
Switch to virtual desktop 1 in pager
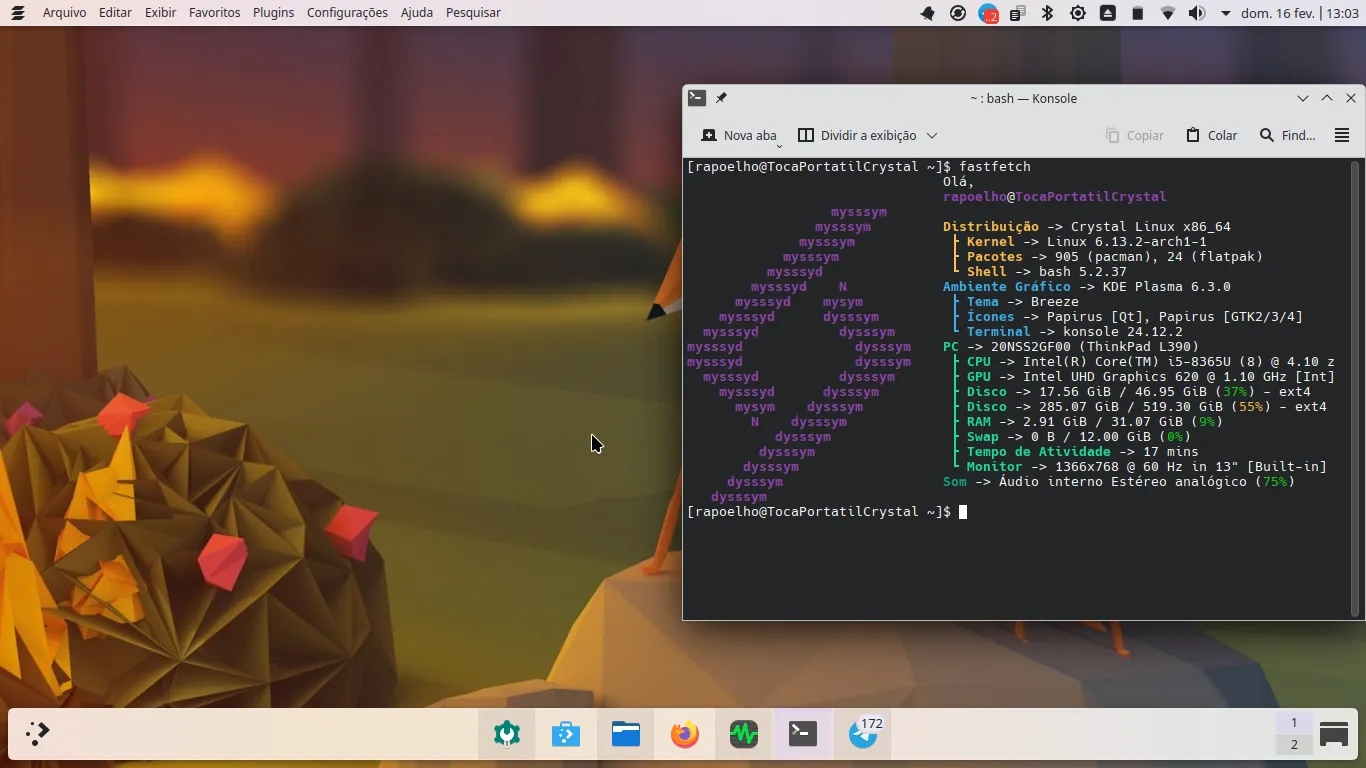point(1294,723)
